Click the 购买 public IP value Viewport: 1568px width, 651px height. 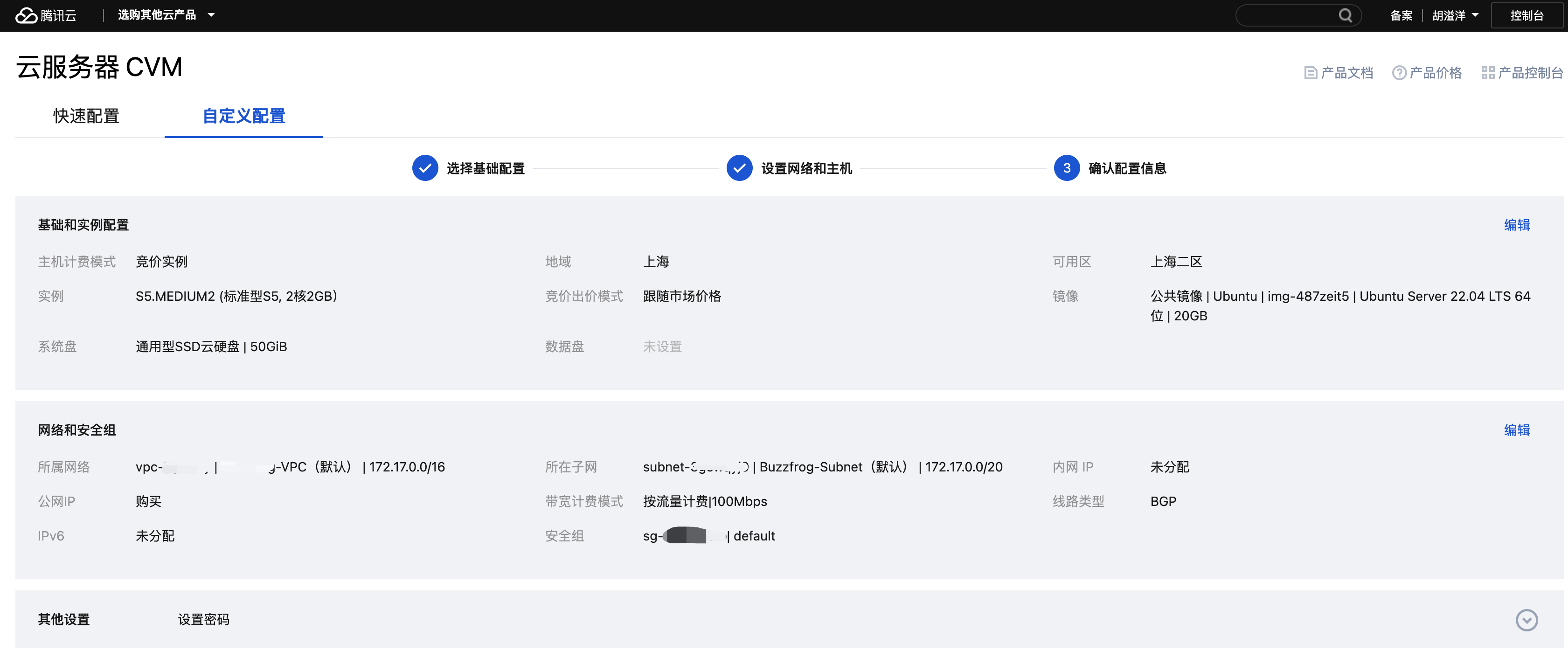(x=148, y=501)
